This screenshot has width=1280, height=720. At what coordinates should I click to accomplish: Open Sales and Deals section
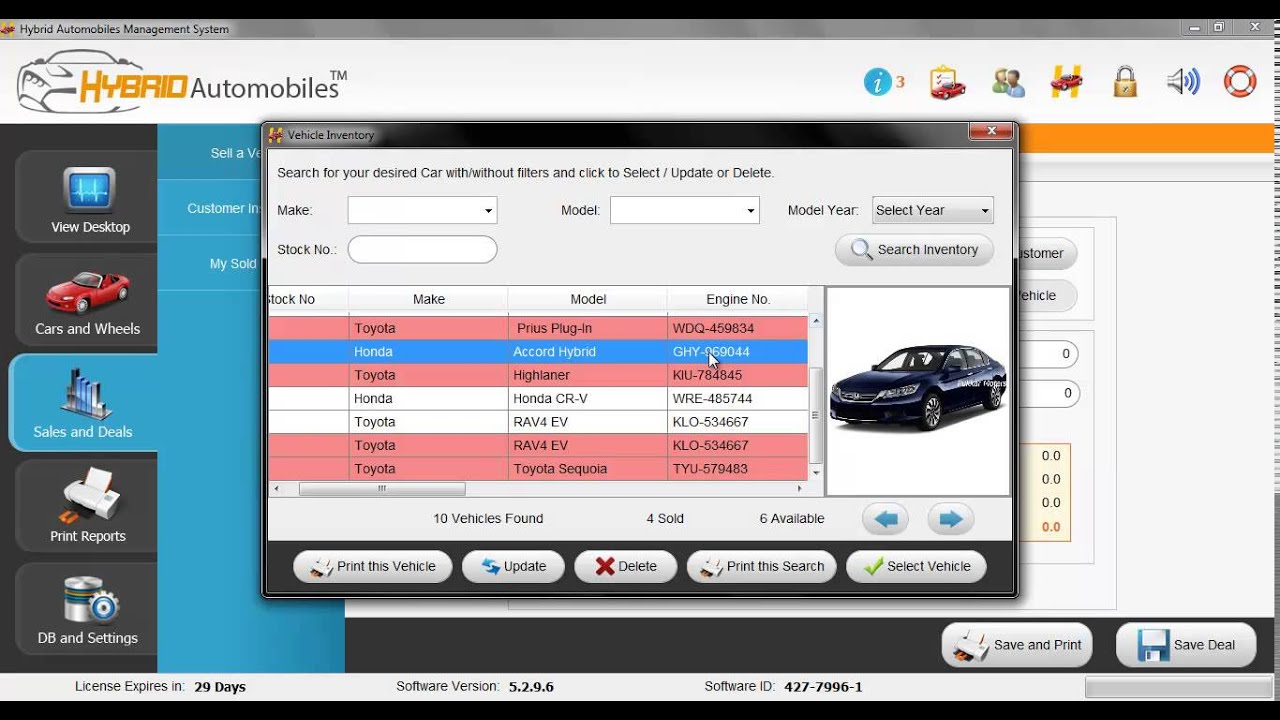click(x=83, y=403)
